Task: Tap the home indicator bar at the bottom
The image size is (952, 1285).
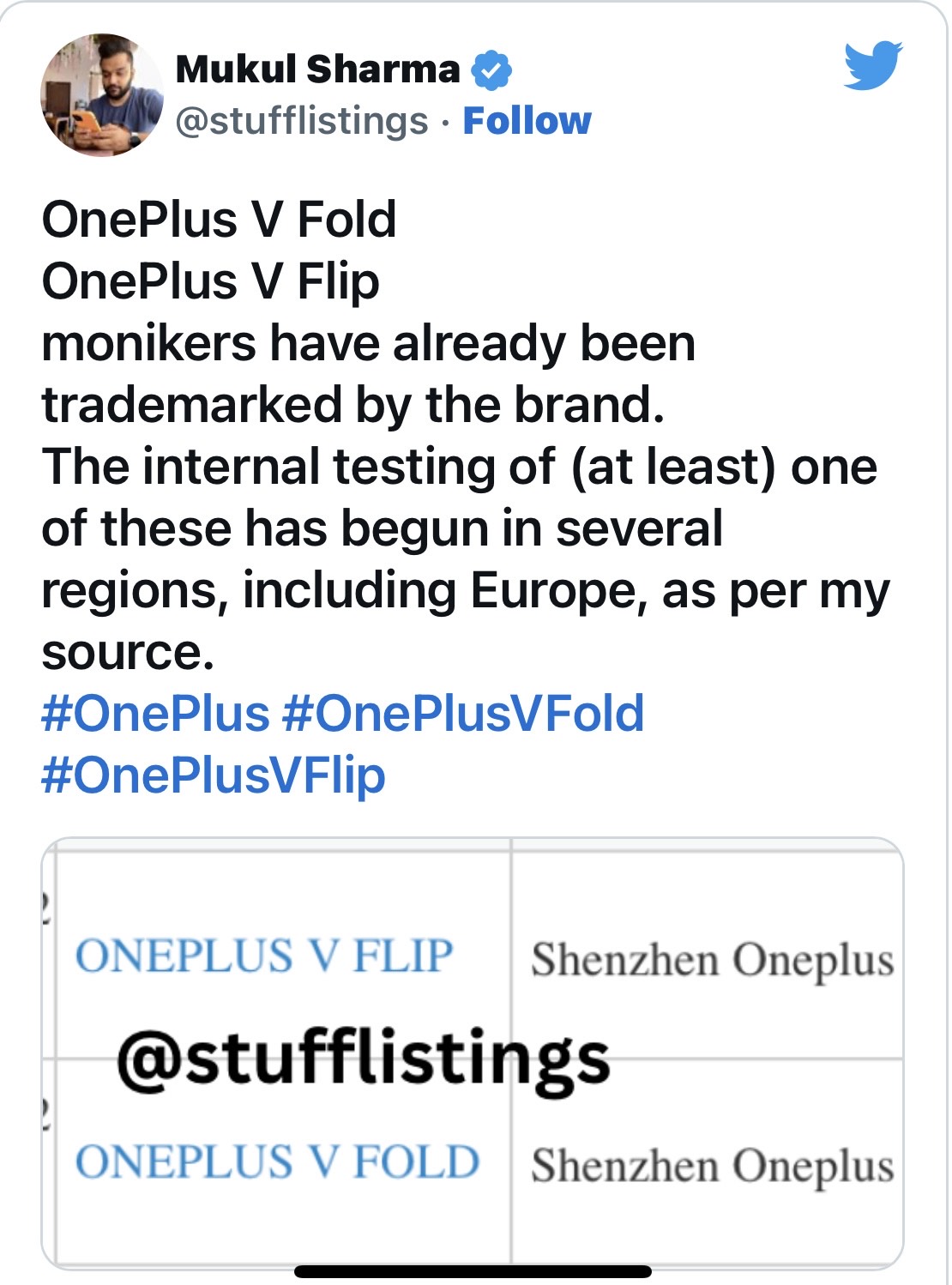Action: (473, 1271)
